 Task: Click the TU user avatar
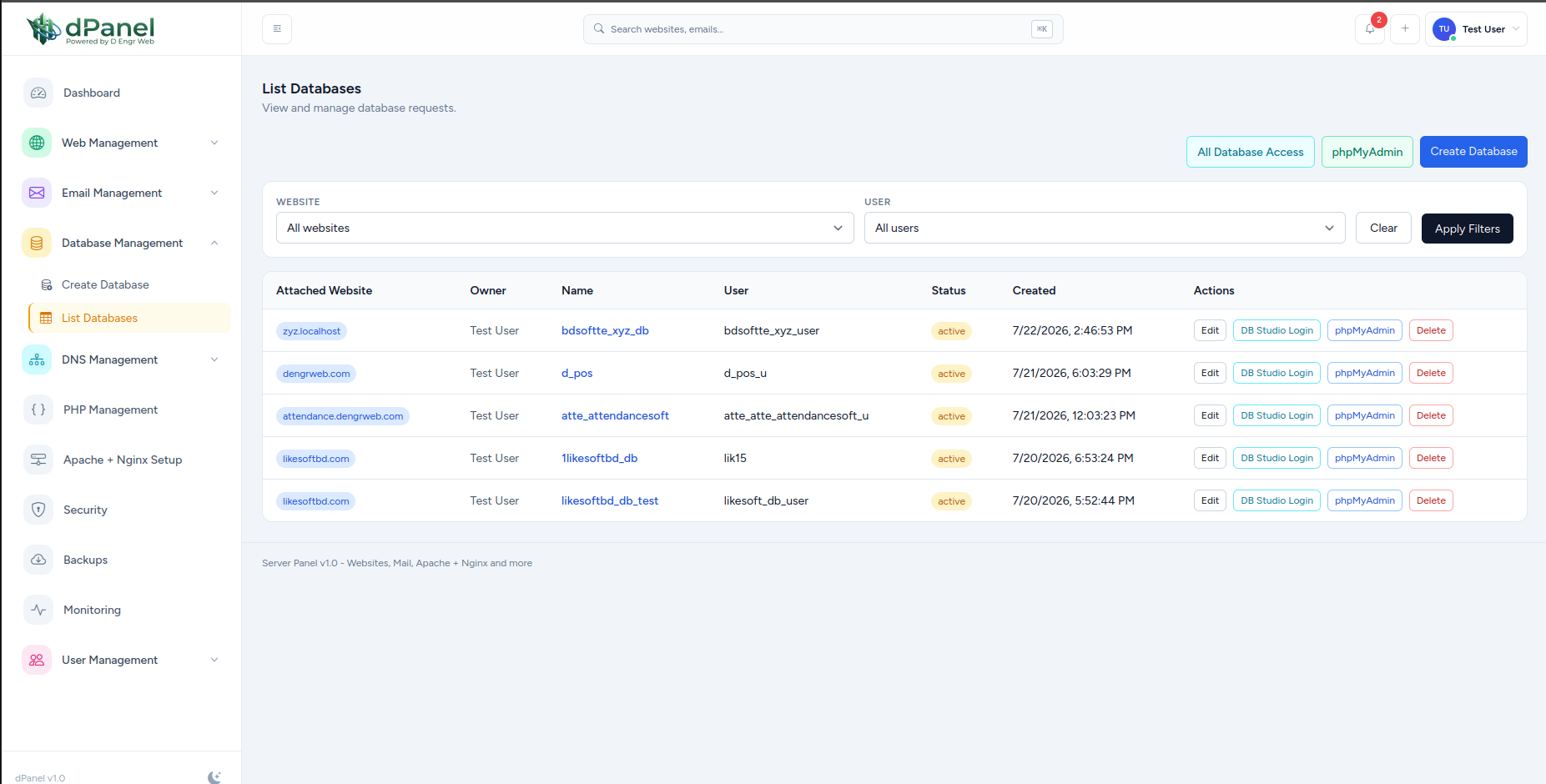point(1444,29)
